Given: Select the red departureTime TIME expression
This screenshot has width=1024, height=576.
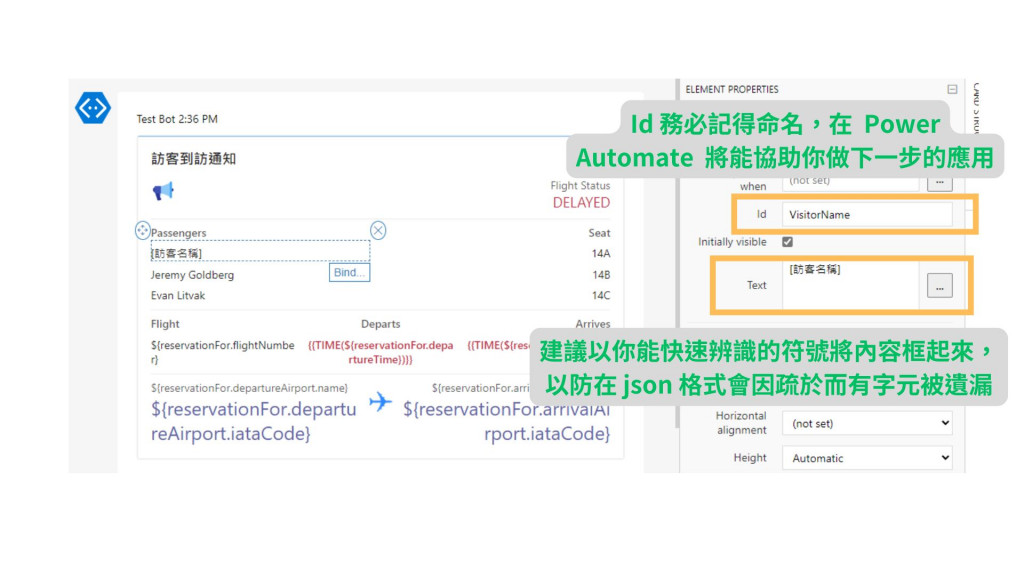Looking at the screenshot, I should [x=381, y=352].
